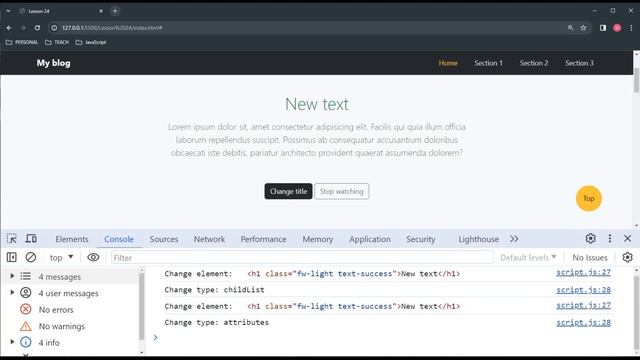This screenshot has height=360, width=640.
Task: Switch to the Console tab
Action: coord(119,239)
